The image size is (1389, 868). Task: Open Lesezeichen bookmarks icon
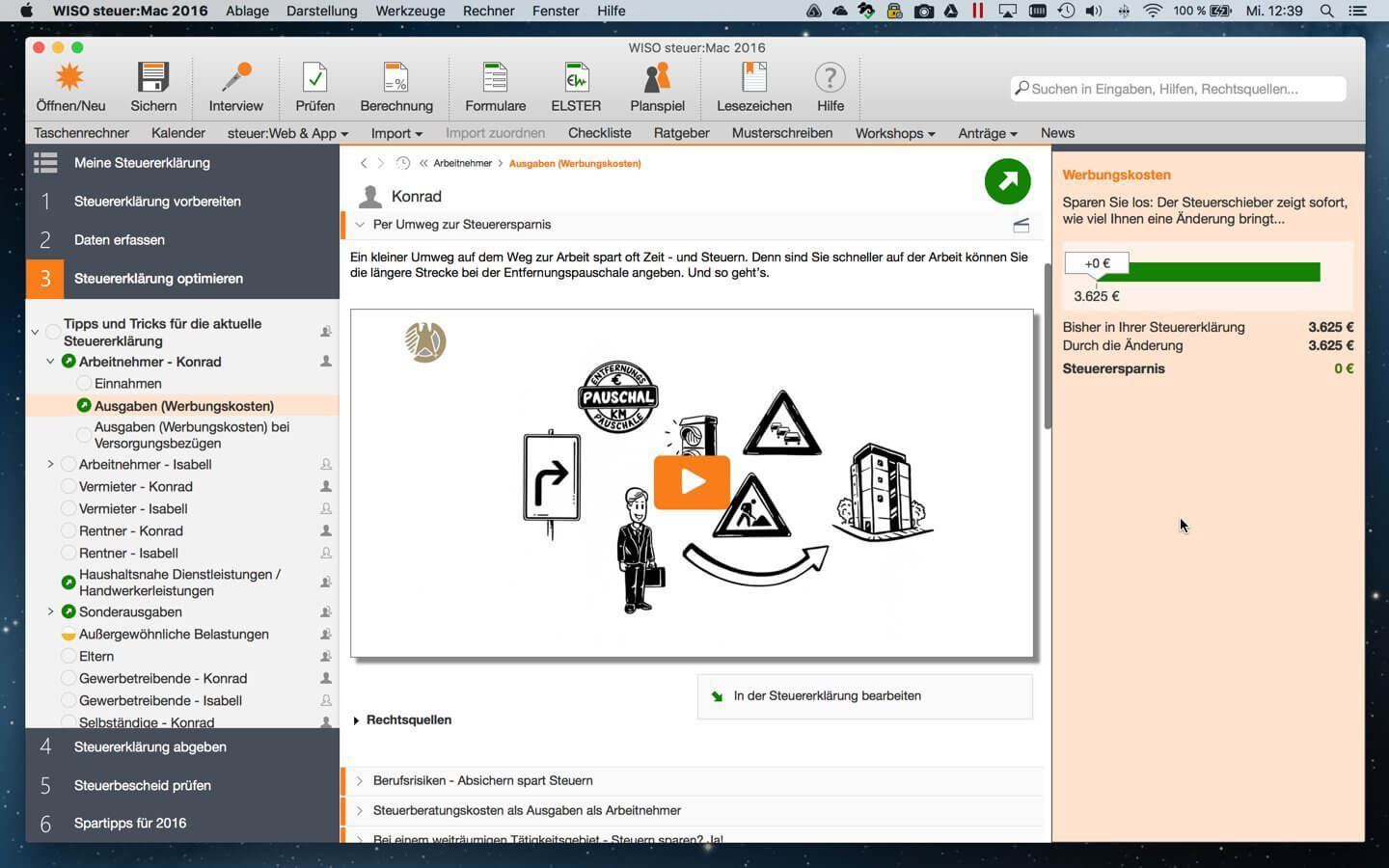click(x=753, y=78)
